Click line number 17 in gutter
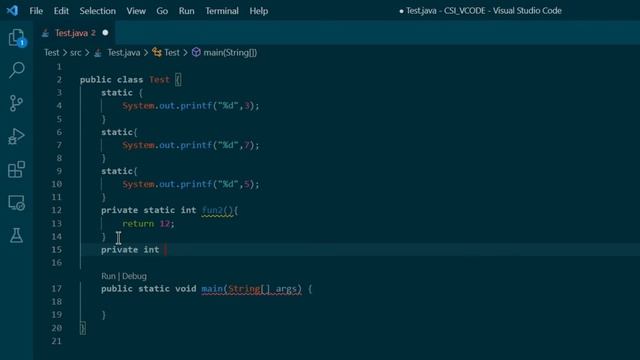The width and height of the screenshot is (640, 360). tap(57, 289)
